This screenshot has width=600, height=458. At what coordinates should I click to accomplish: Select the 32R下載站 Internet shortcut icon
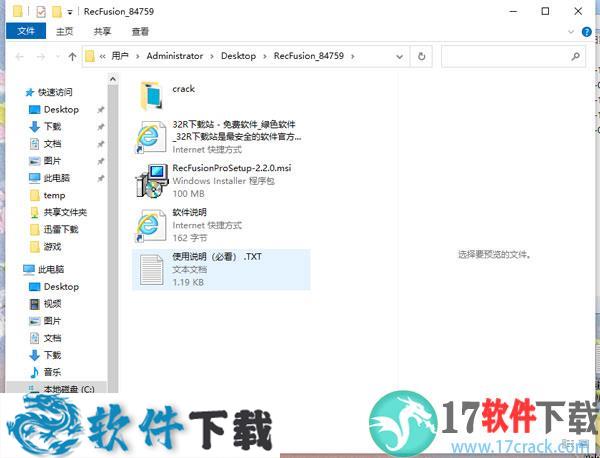[x=151, y=137]
